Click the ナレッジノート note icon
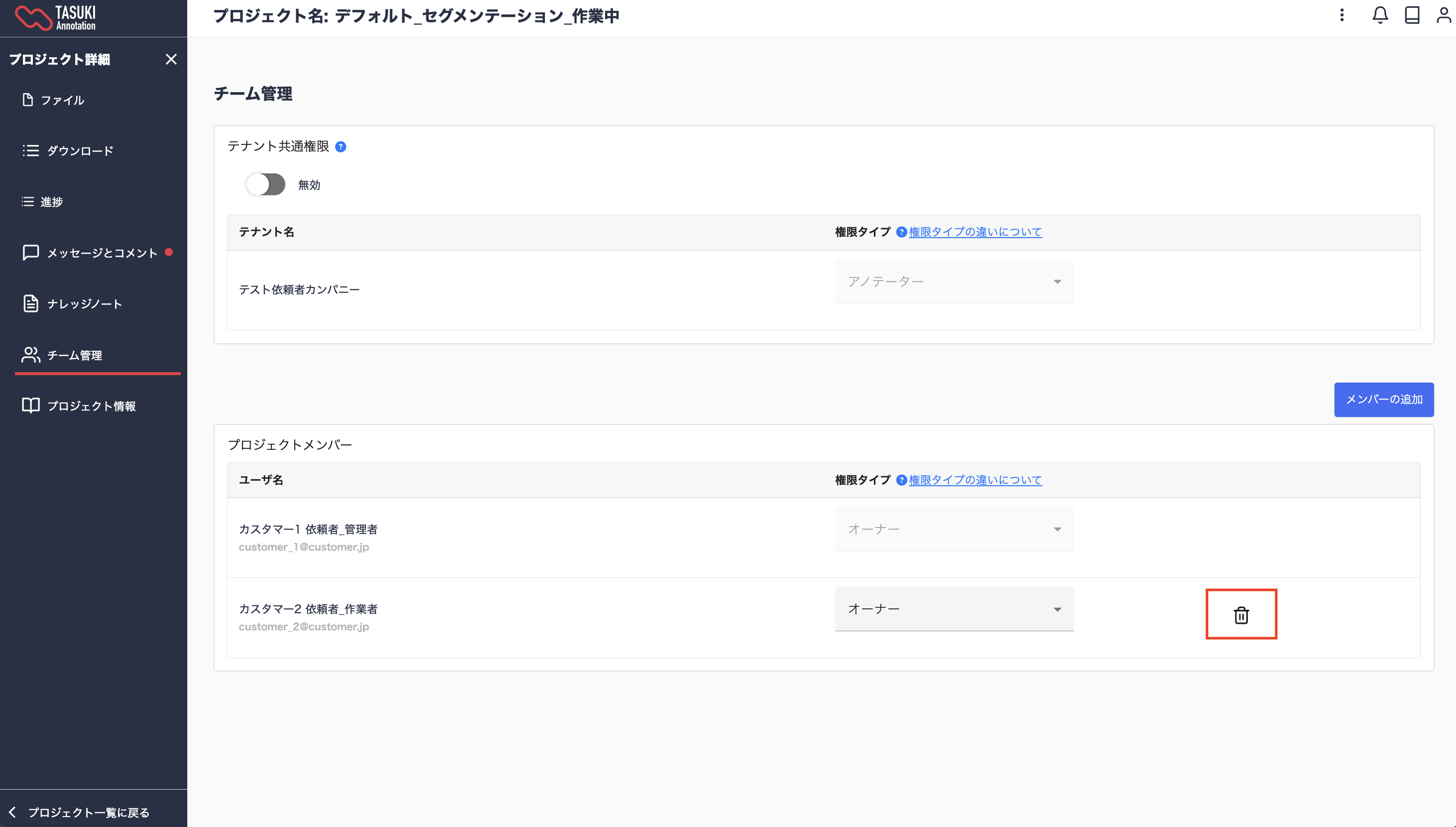This screenshot has width=1456, height=827. (x=31, y=303)
